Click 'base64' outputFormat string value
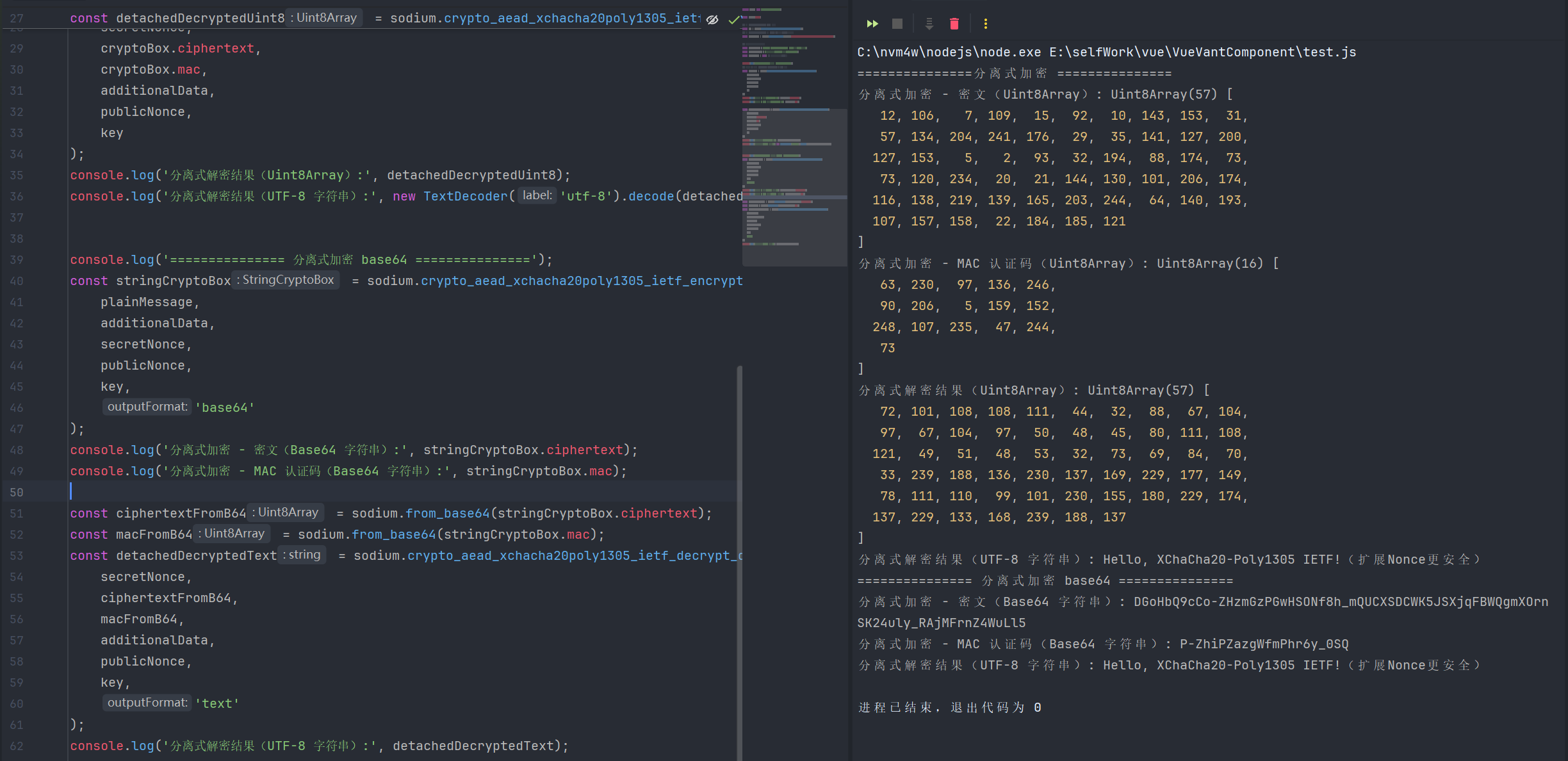The width and height of the screenshot is (1568, 761). pos(225,407)
